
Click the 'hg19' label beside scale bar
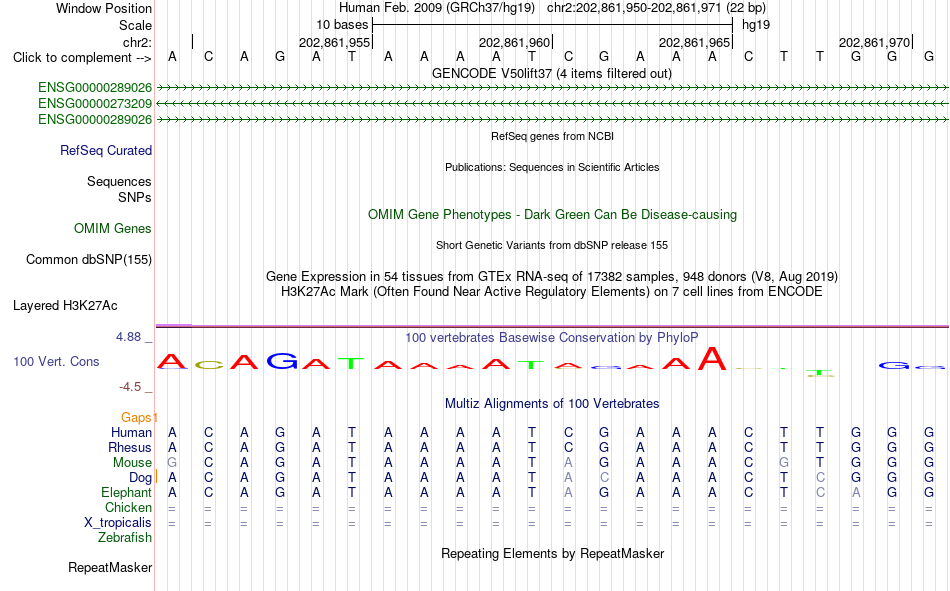[x=756, y=25]
